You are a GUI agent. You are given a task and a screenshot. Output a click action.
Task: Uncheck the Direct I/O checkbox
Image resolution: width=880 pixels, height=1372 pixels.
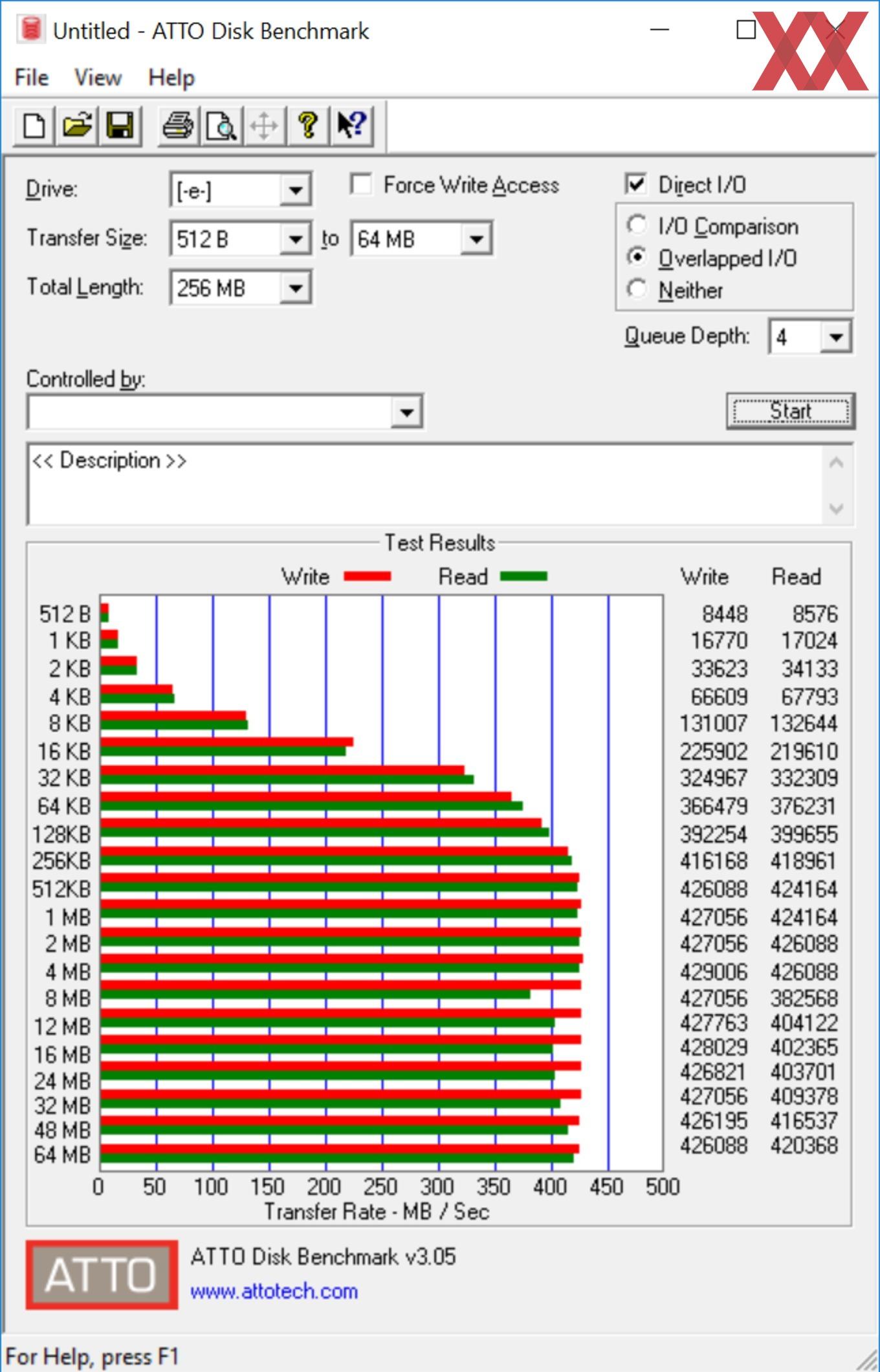click(x=637, y=184)
